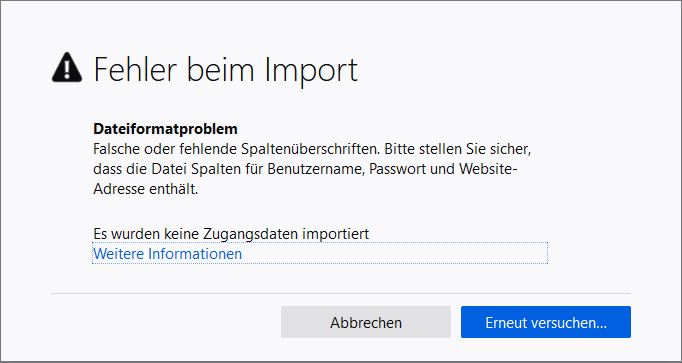Click the word Benutzername in the description
Viewport: 682px width, 363px height.
pyautogui.click(x=315, y=169)
